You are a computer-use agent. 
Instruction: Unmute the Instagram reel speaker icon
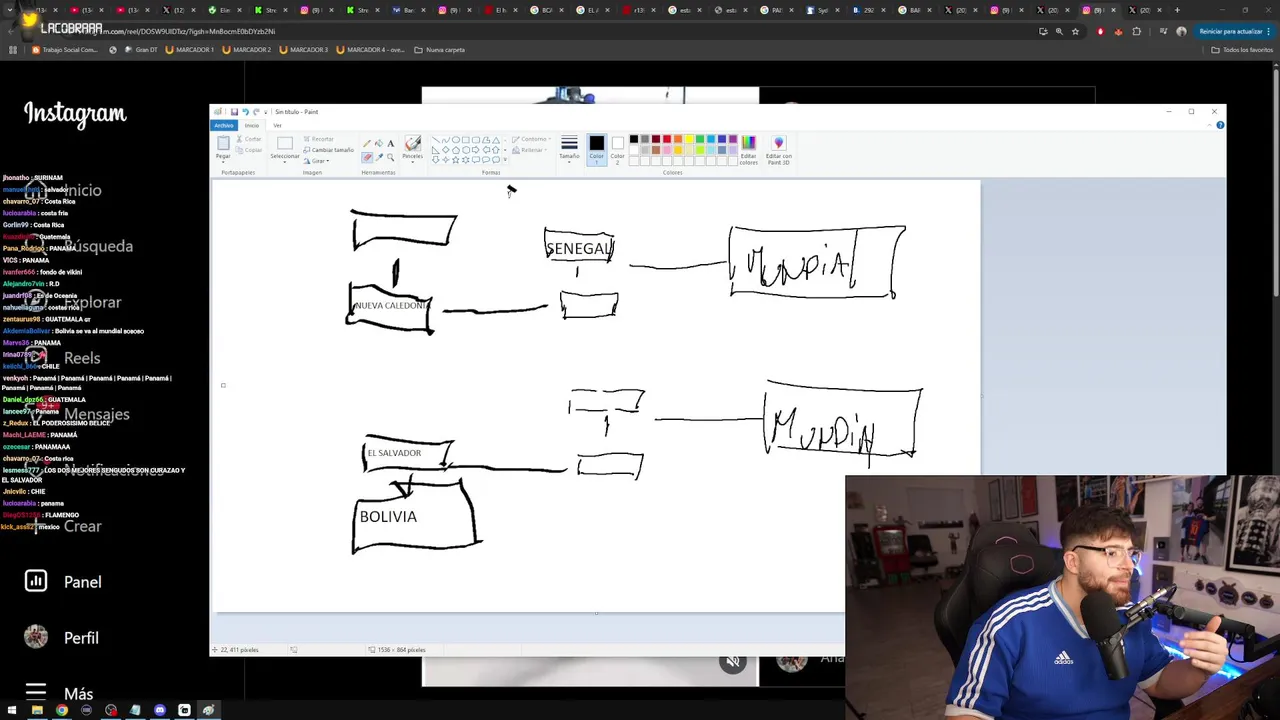click(733, 661)
